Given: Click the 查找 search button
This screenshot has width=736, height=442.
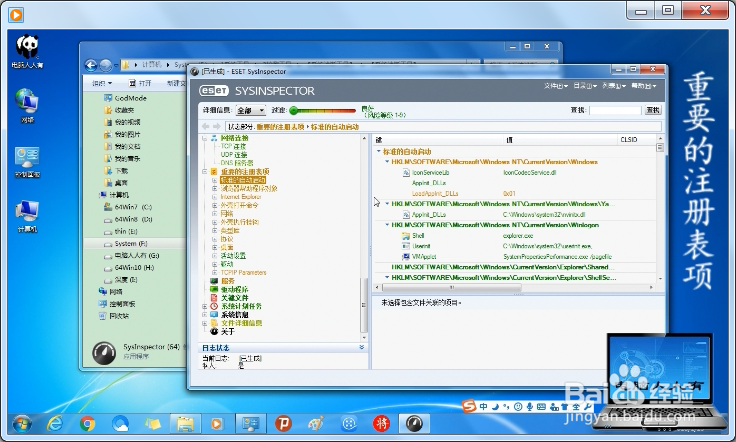Looking at the screenshot, I should coord(653,110).
